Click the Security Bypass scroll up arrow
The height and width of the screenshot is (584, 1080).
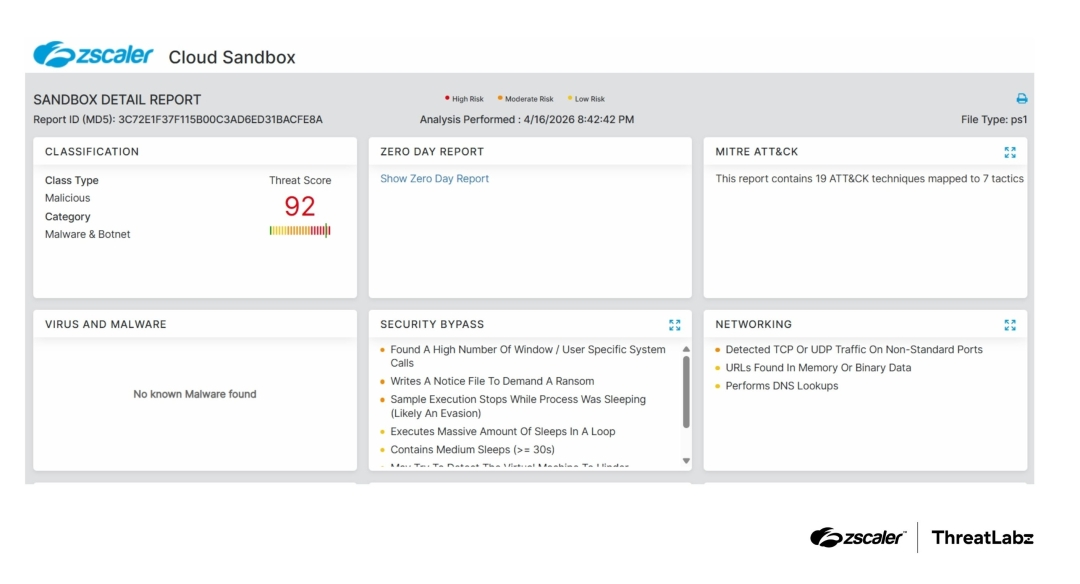click(686, 350)
